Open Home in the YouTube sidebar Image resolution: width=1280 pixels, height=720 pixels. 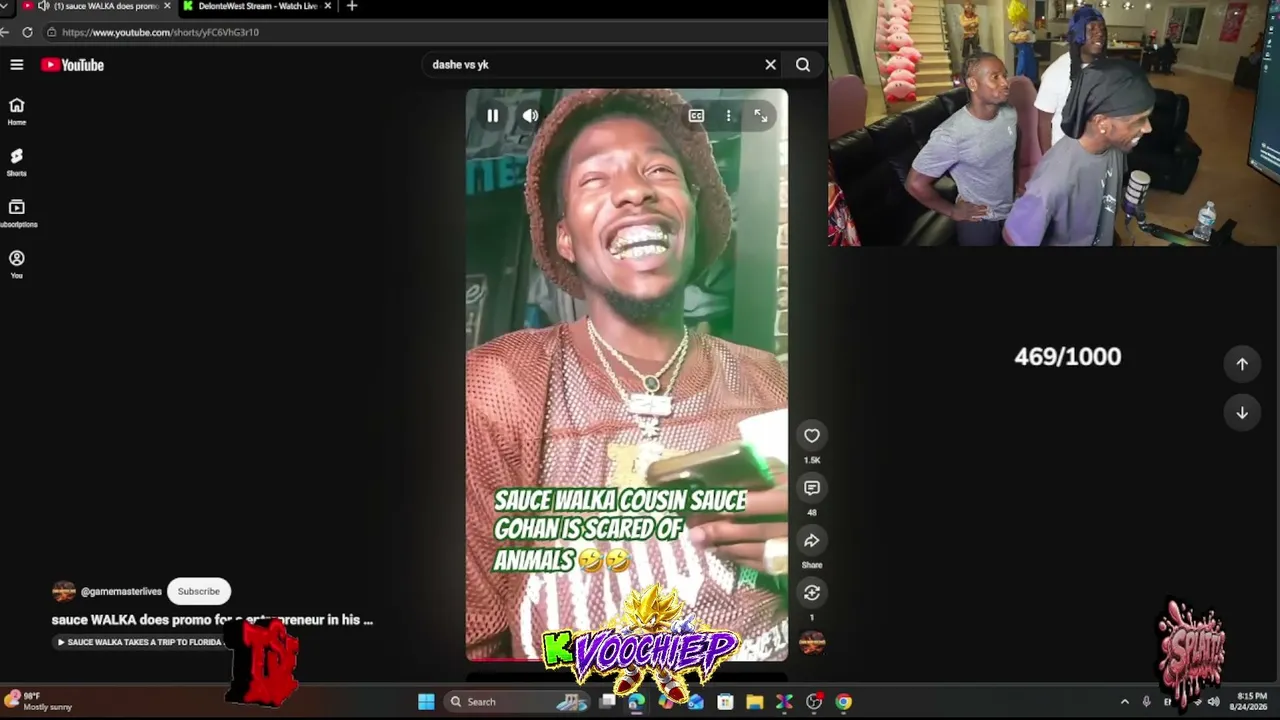pos(17,111)
